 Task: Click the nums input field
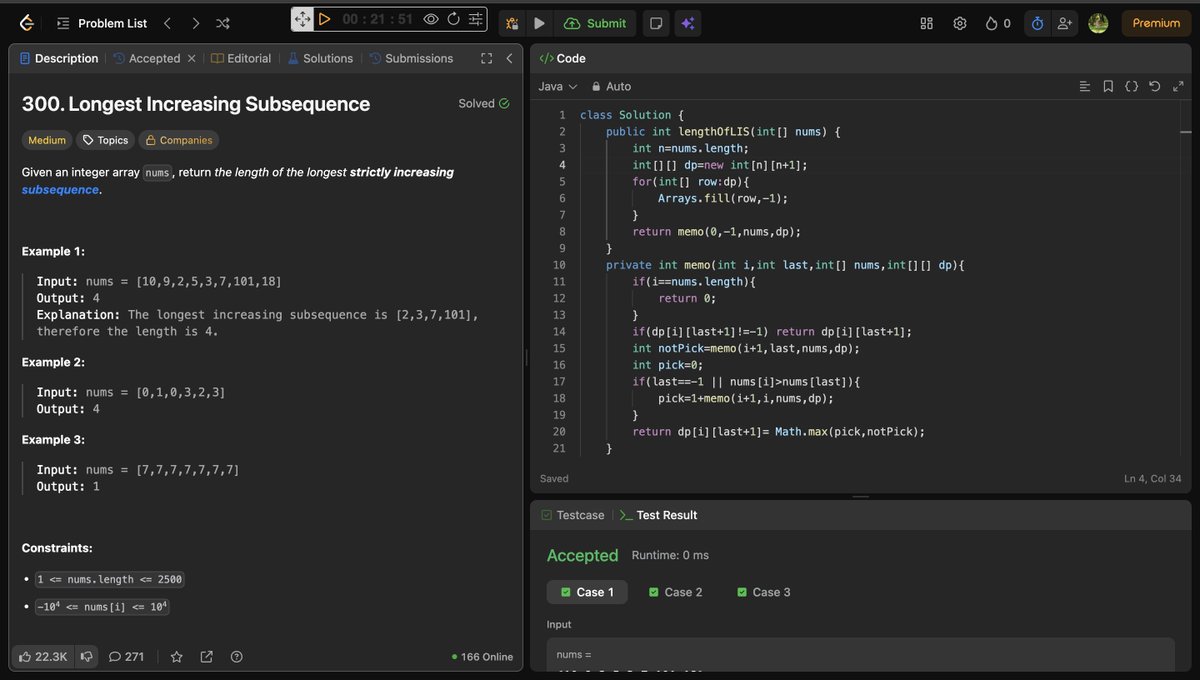(x=860, y=655)
